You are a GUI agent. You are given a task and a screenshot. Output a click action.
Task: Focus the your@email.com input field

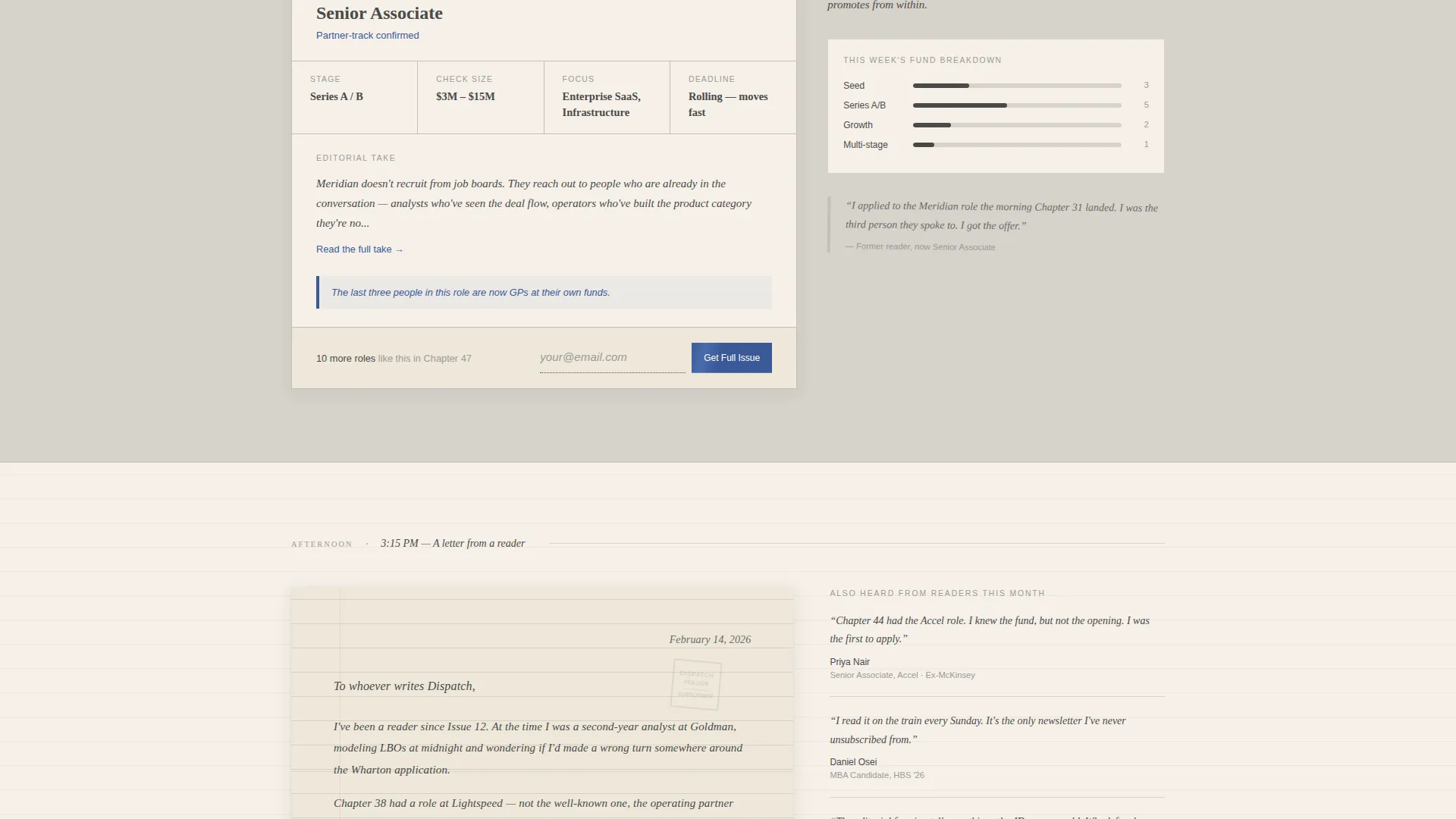click(612, 357)
